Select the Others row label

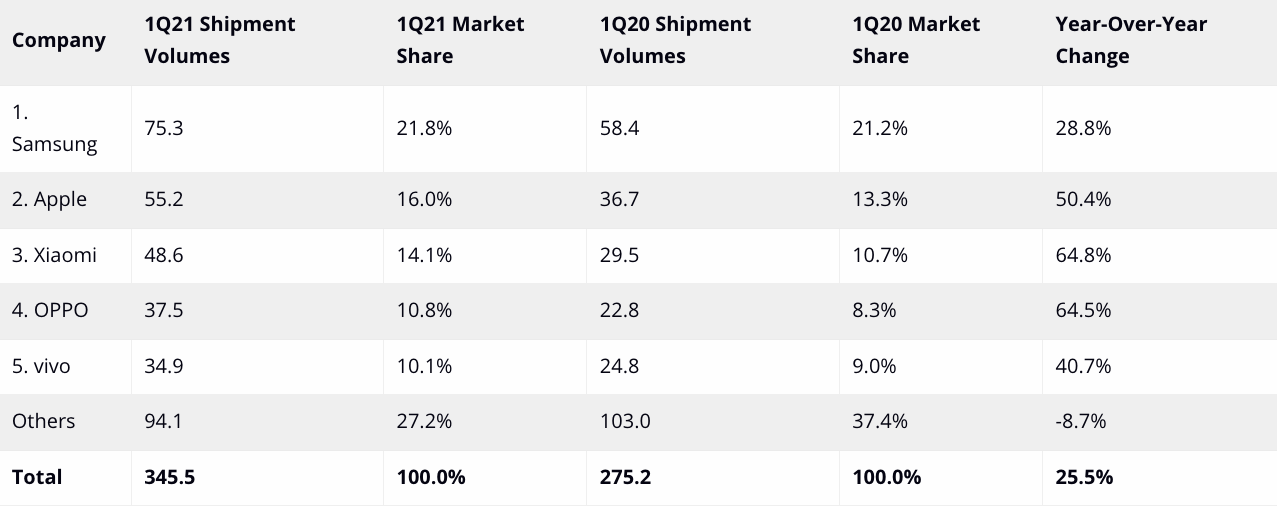(x=44, y=421)
